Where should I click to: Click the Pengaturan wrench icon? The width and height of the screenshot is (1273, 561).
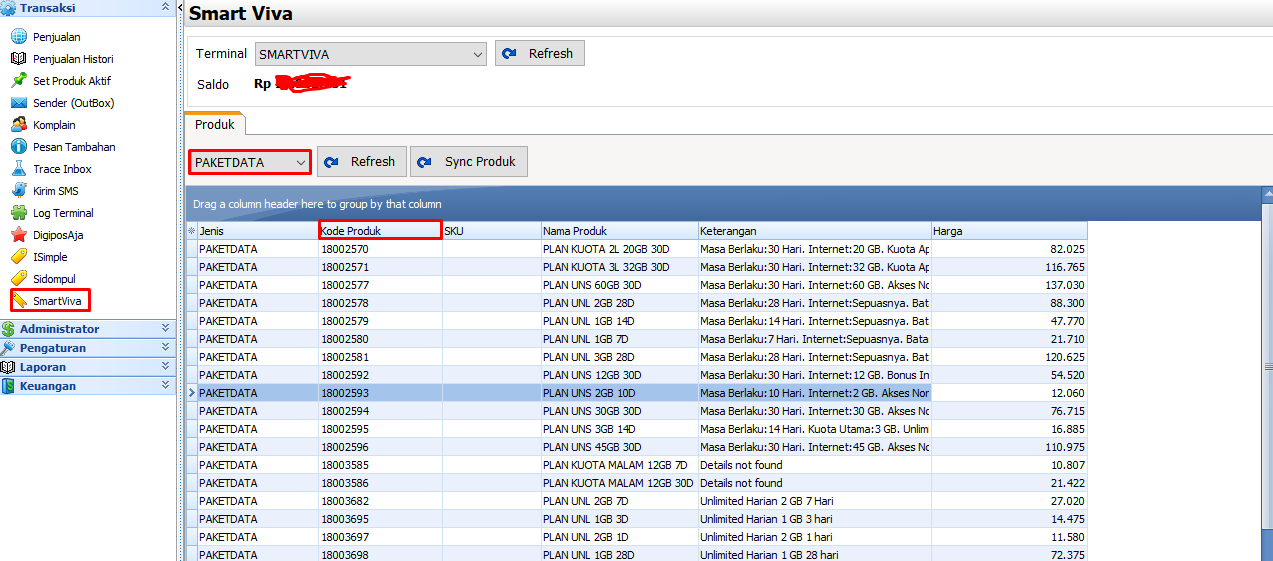(x=9, y=348)
